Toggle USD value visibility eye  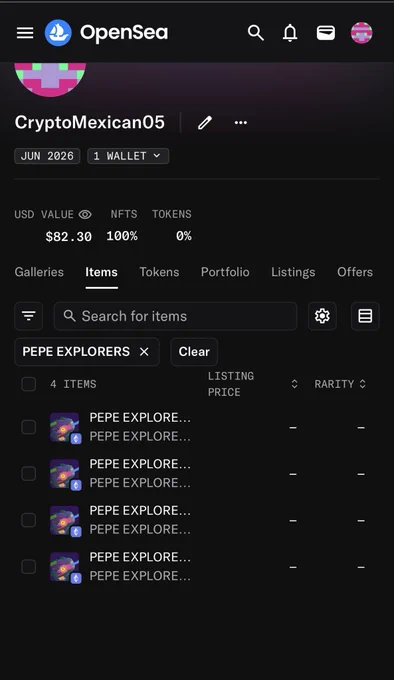(x=85, y=214)
